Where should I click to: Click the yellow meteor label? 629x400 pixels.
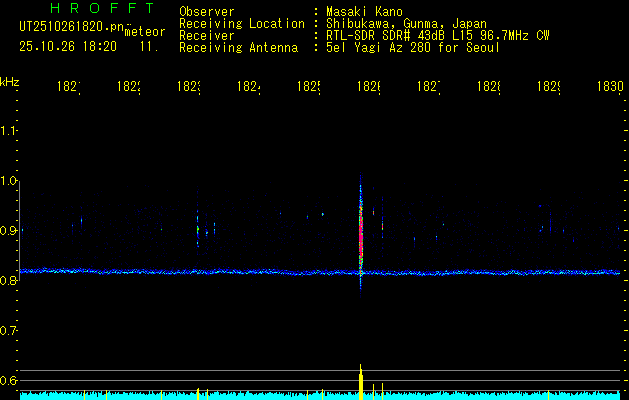click(144, 32)
